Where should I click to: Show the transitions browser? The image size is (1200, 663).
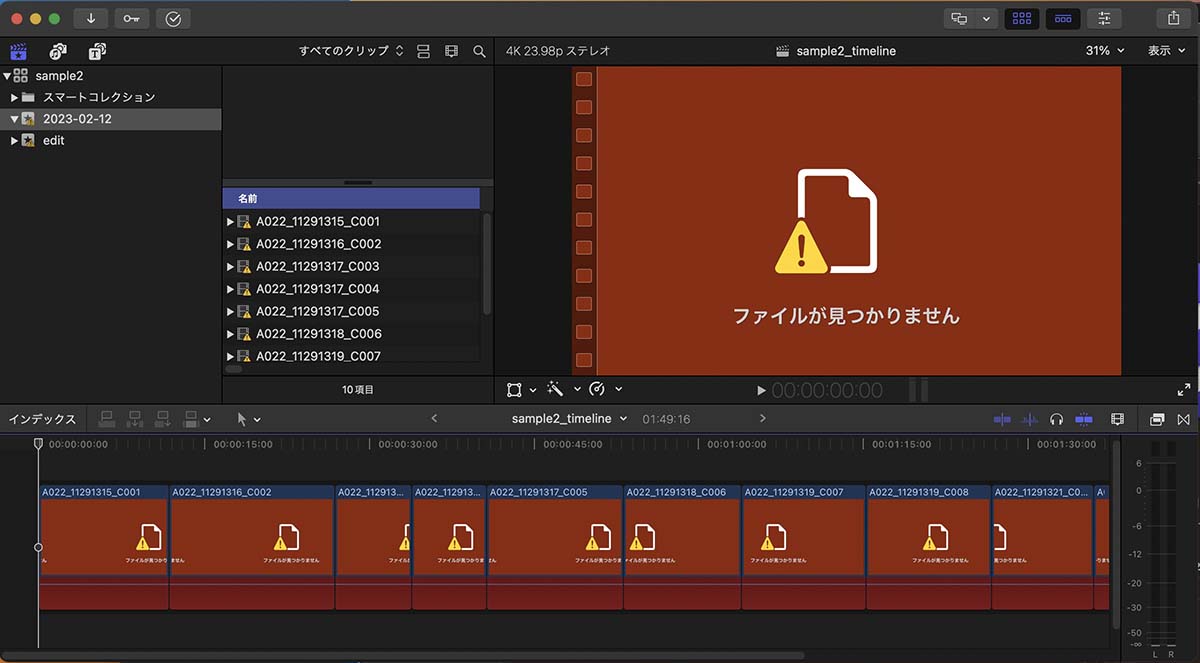pos(1184,419)
